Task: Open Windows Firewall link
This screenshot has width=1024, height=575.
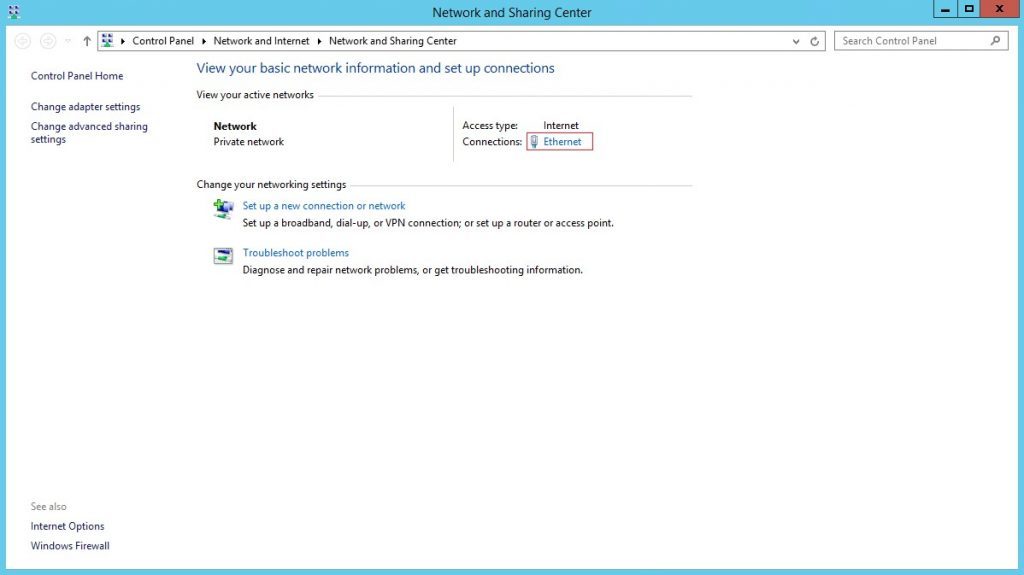Action: (70, 546)
